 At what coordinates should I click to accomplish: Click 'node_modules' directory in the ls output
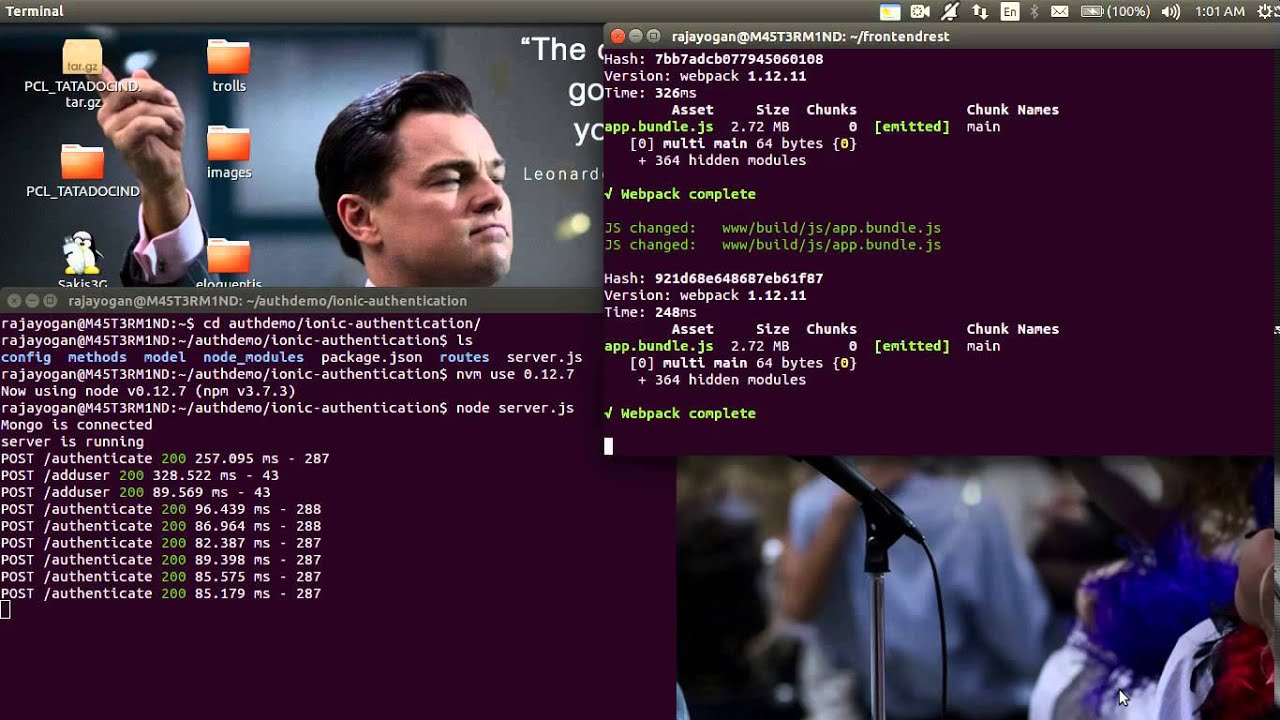pyautogui.click(x=253, y=357)
